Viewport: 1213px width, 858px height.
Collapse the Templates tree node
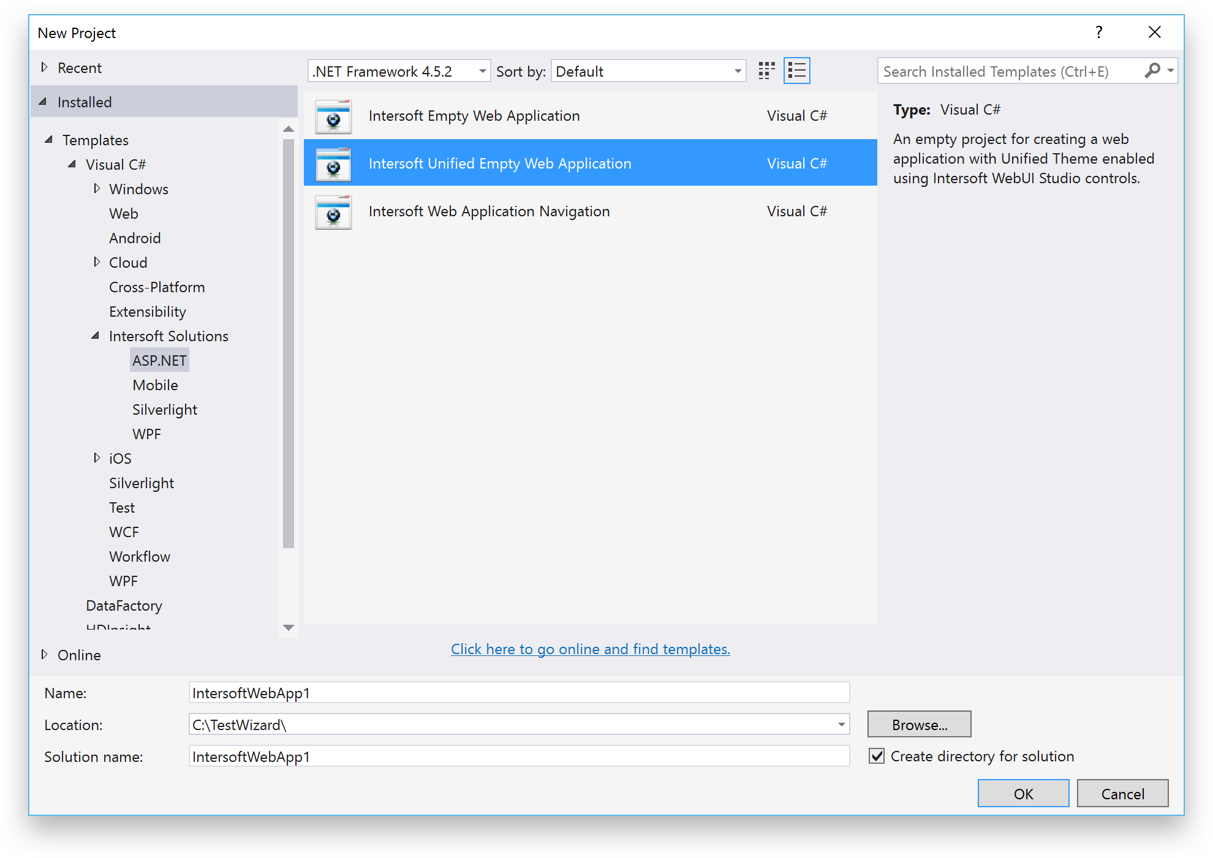point(49,140)
